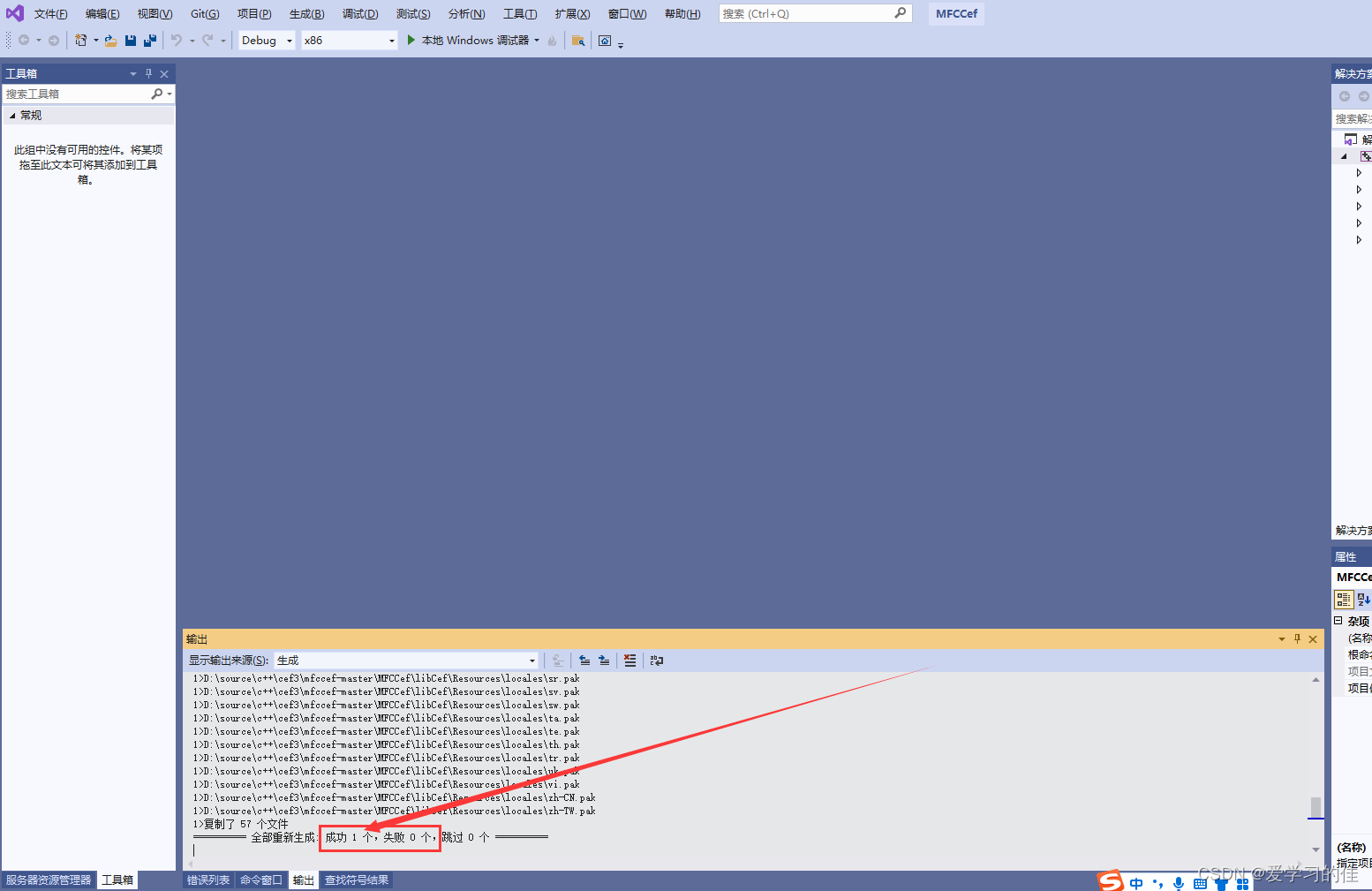Open the 工具(T) tools menu
Viewport: 1372px width, 891px height.
[520, 13]
